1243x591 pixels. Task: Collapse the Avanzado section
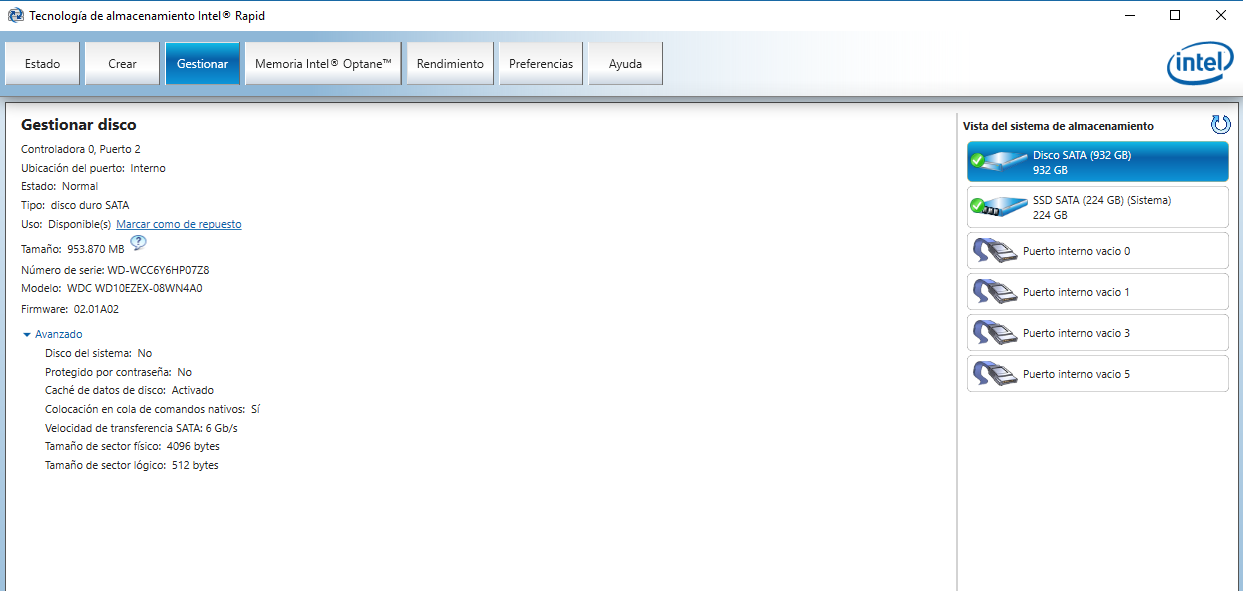(52, 334)
